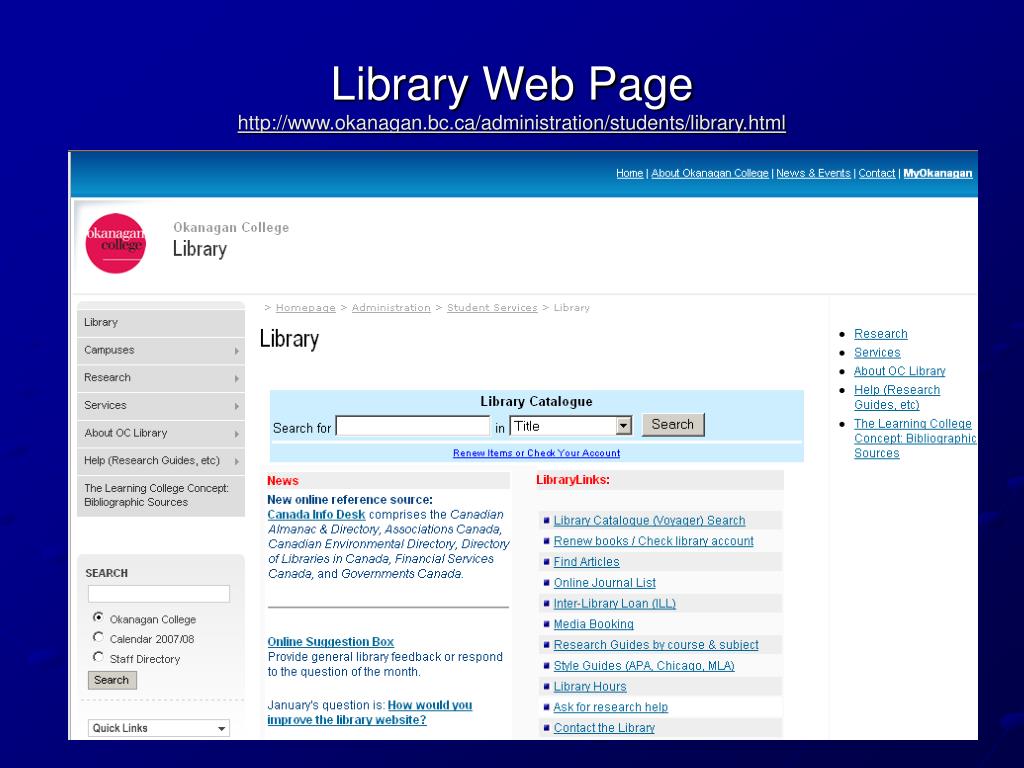Open the Homepage breadcrumb link
1024x768 pixels.
click(306, 308)
